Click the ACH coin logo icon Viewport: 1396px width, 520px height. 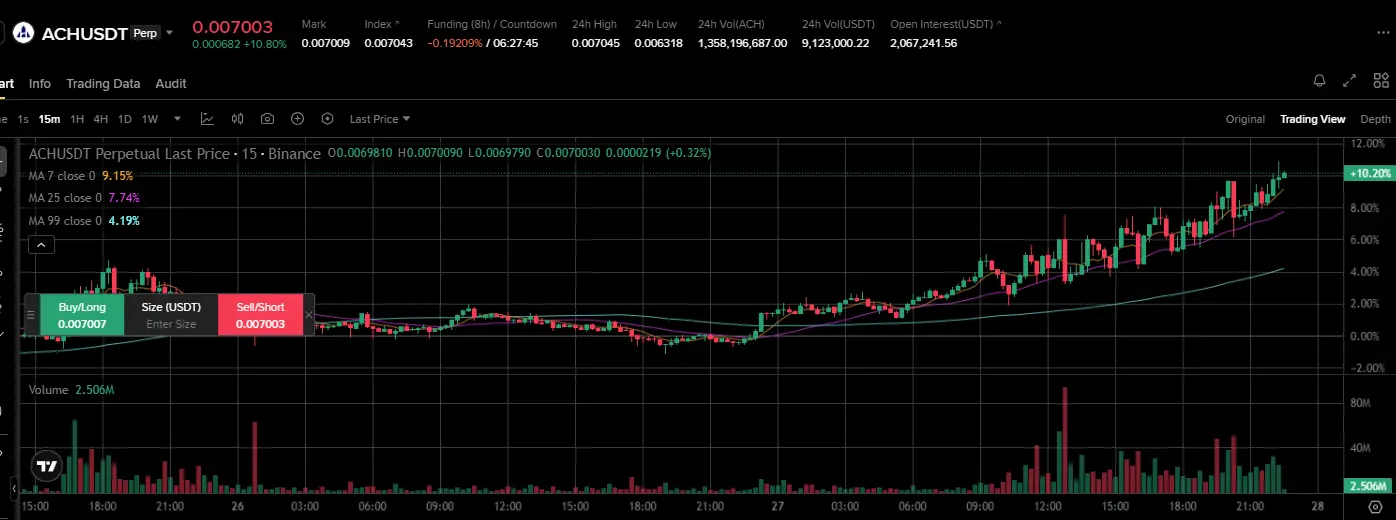pyautogui.click(x=22, y=33)
